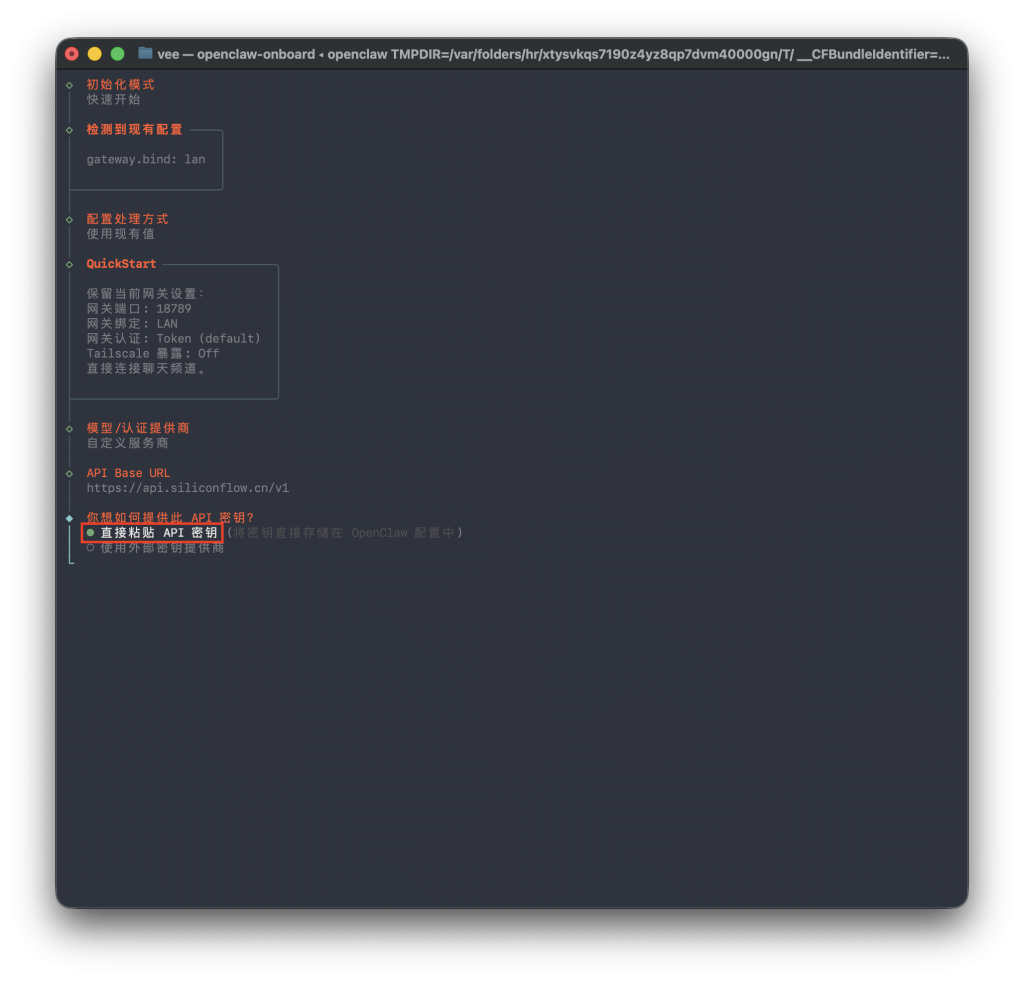Click the 网关认证: Token (default) line

(173, 339)
